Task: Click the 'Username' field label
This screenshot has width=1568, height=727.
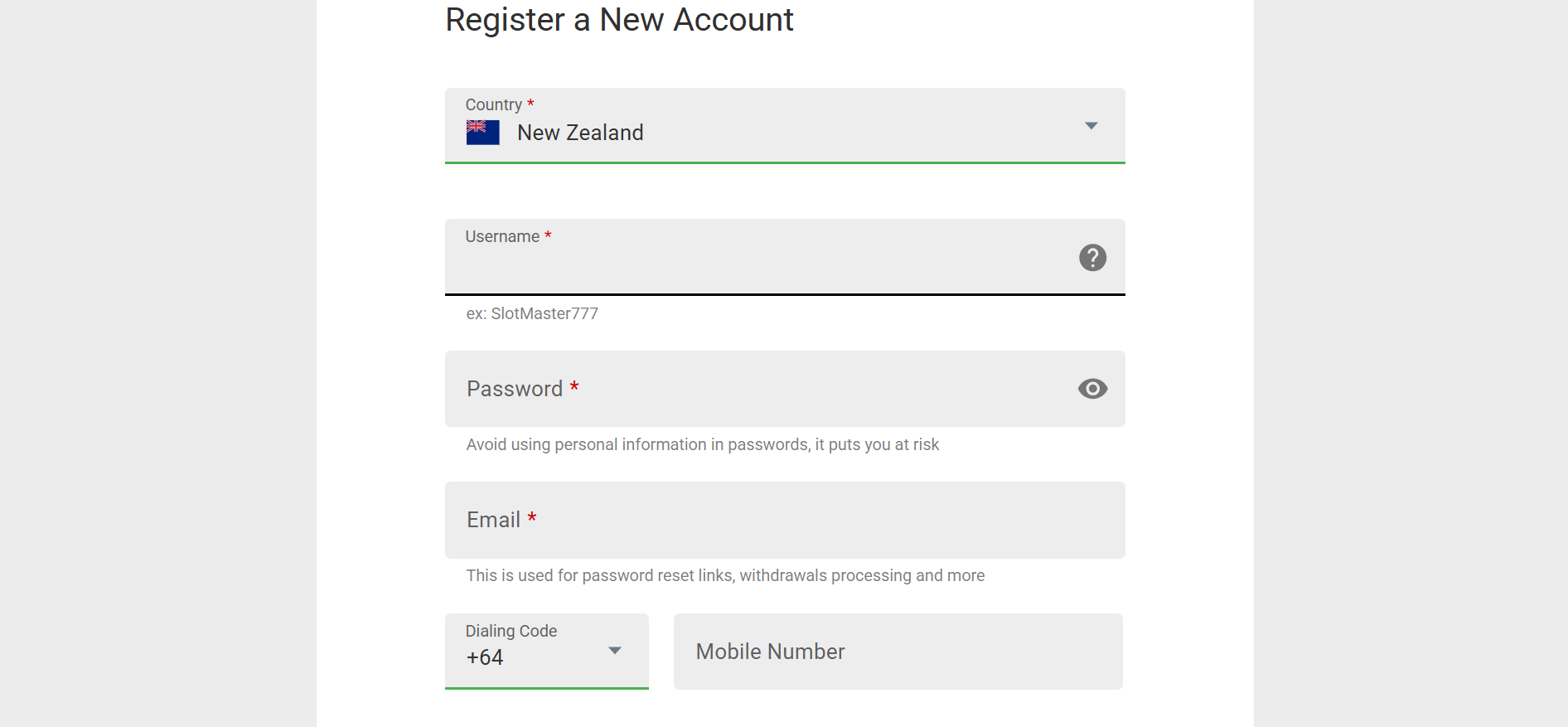Action: point(502,236)
